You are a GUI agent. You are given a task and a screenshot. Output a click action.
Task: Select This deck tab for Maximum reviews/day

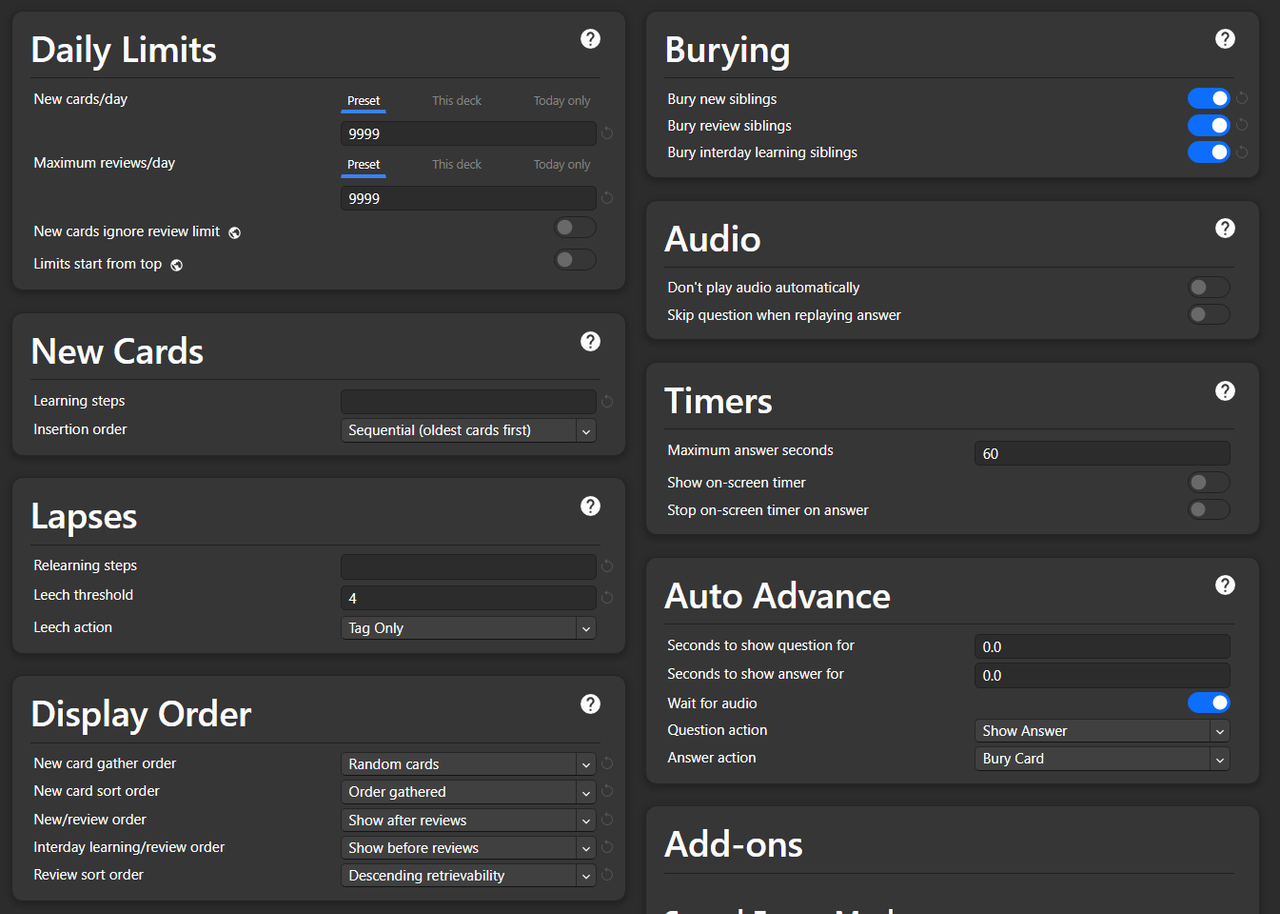tap(457, 165)
